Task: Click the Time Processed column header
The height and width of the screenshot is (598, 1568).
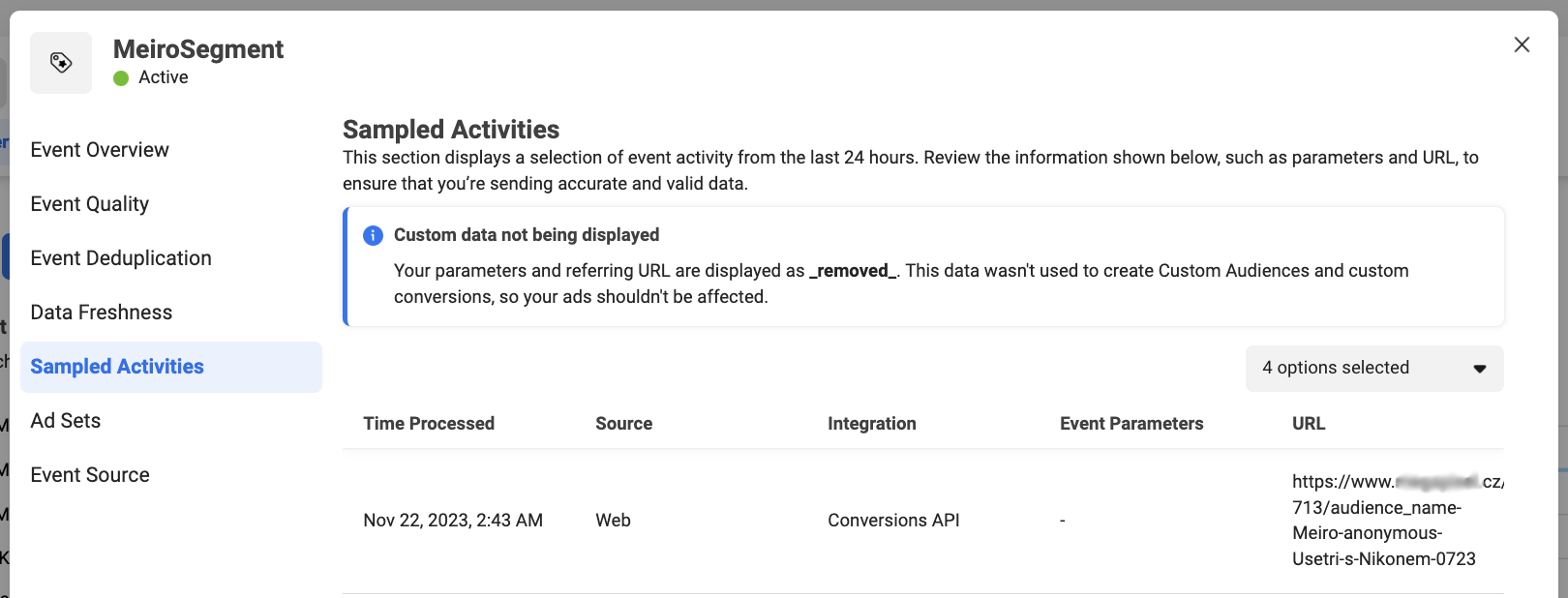Action: pos(429,424)
